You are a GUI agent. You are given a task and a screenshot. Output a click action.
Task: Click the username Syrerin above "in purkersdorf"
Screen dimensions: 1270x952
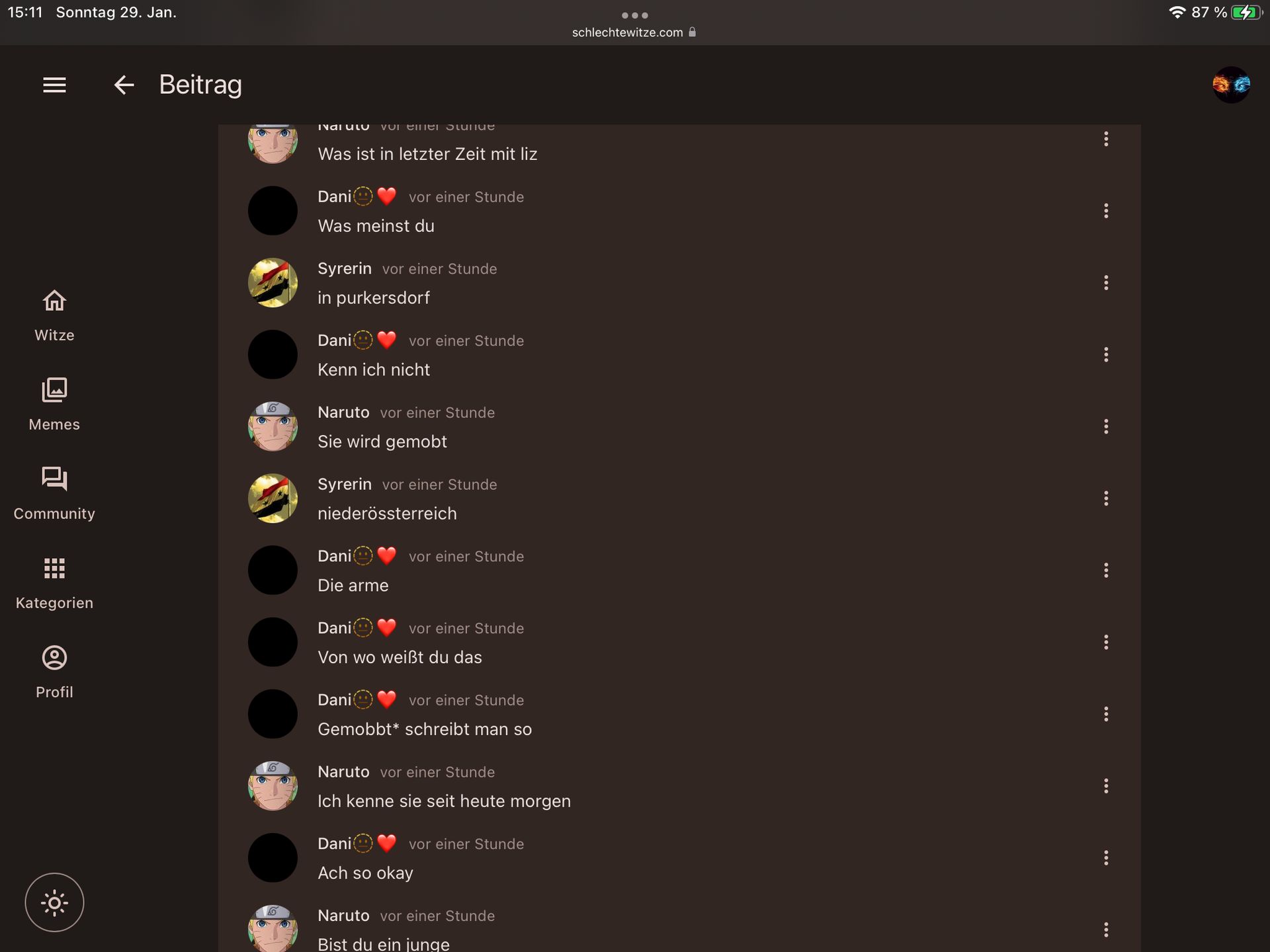coord(345,268)
